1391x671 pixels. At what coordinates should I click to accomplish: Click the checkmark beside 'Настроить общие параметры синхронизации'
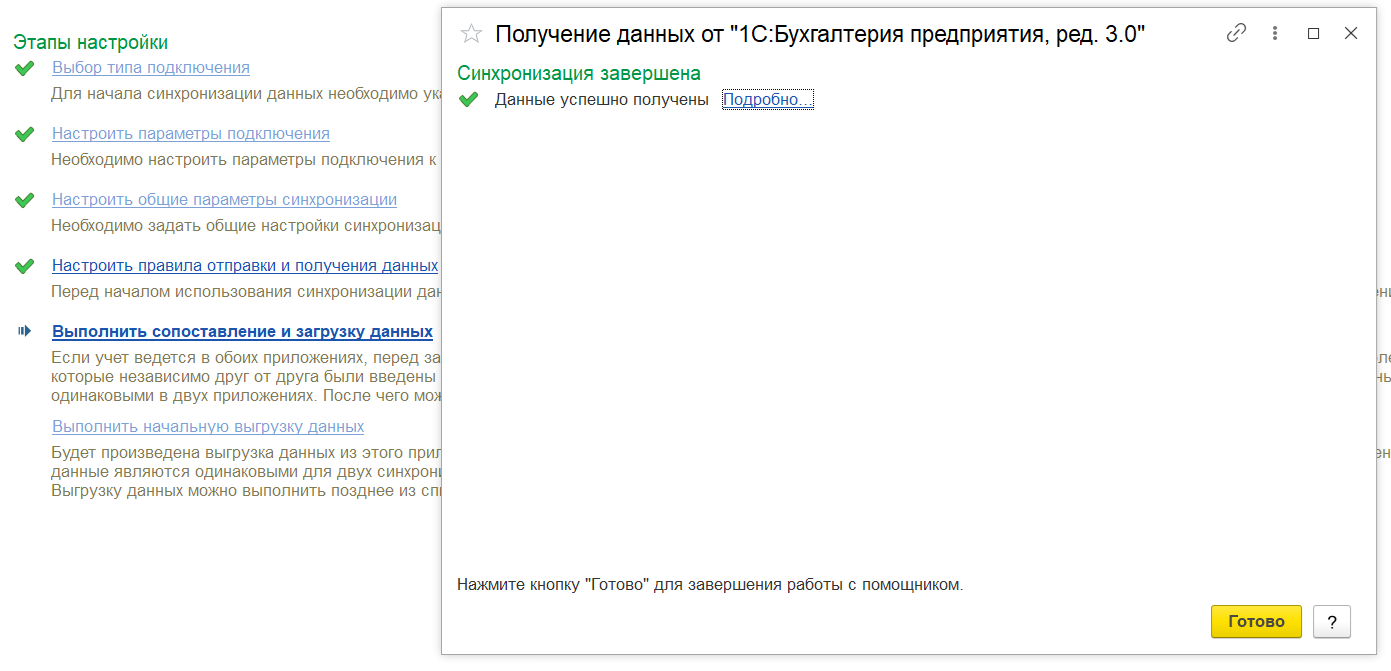(x=25, y=201)
